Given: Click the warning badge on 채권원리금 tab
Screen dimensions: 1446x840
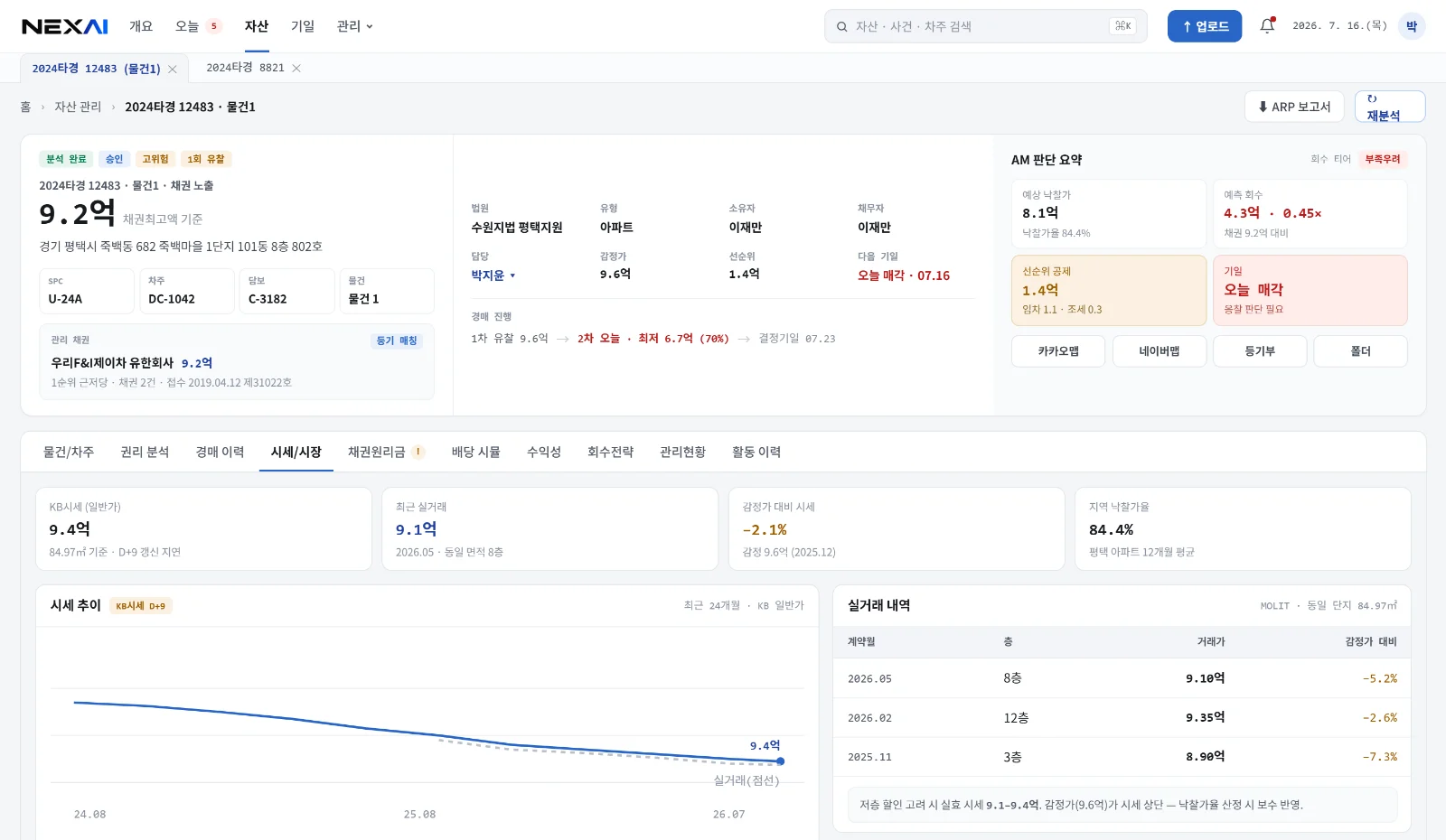Looking at the screenshot, I should [418, 452].
